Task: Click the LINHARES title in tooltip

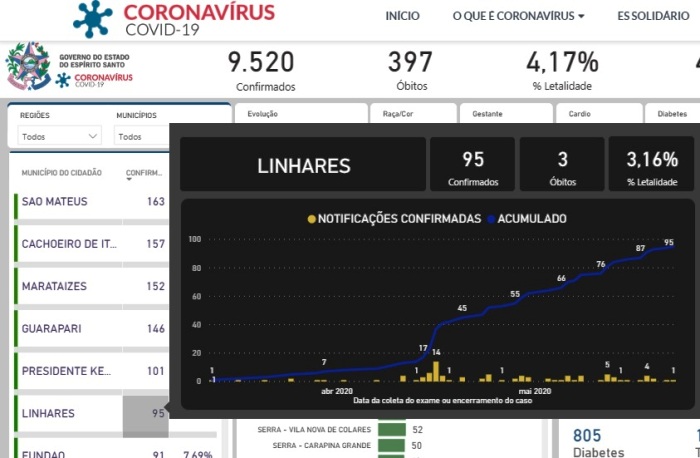Action: [303, 165]
